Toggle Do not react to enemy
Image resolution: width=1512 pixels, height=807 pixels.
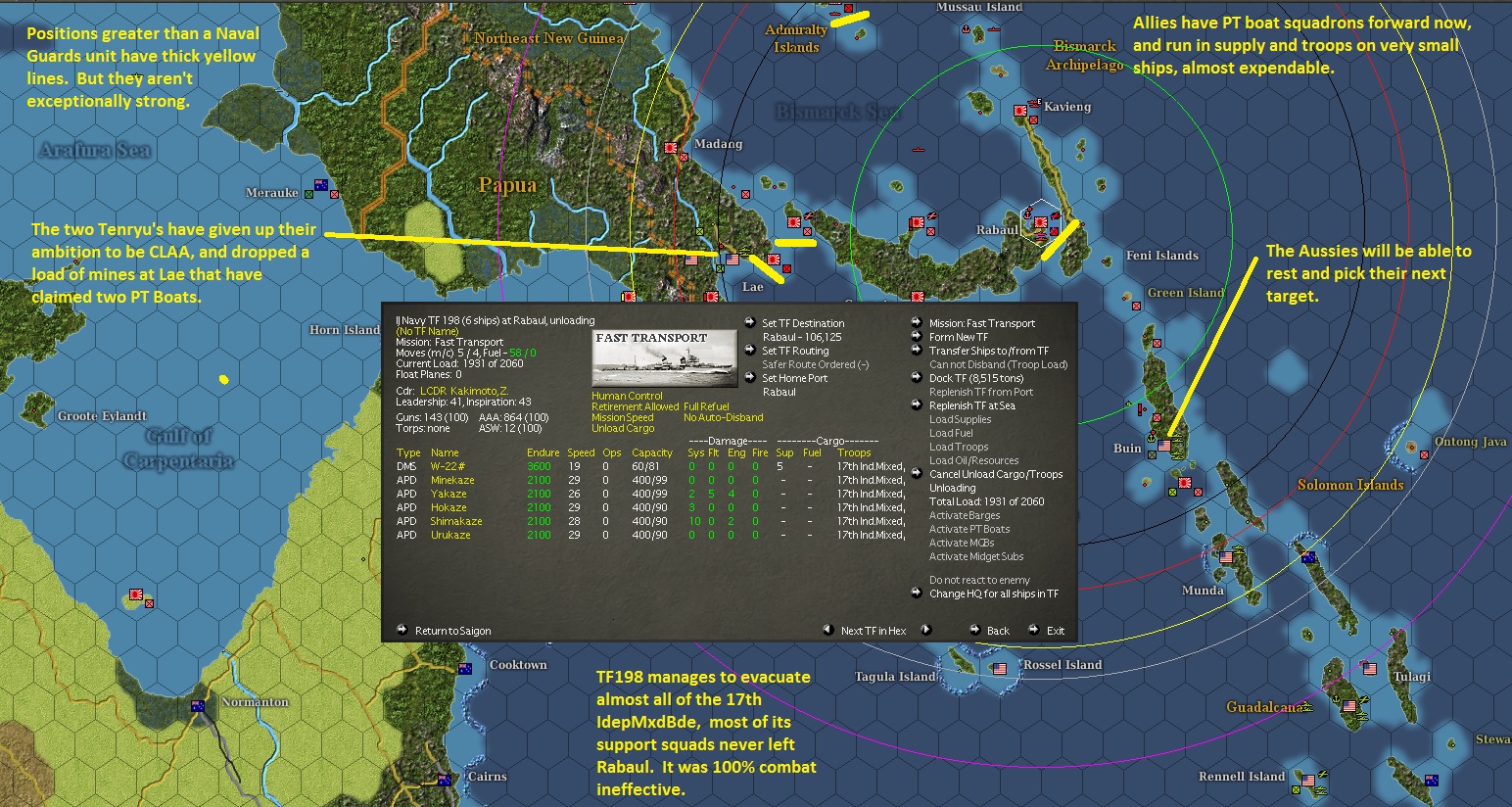(x=979, y=580)
